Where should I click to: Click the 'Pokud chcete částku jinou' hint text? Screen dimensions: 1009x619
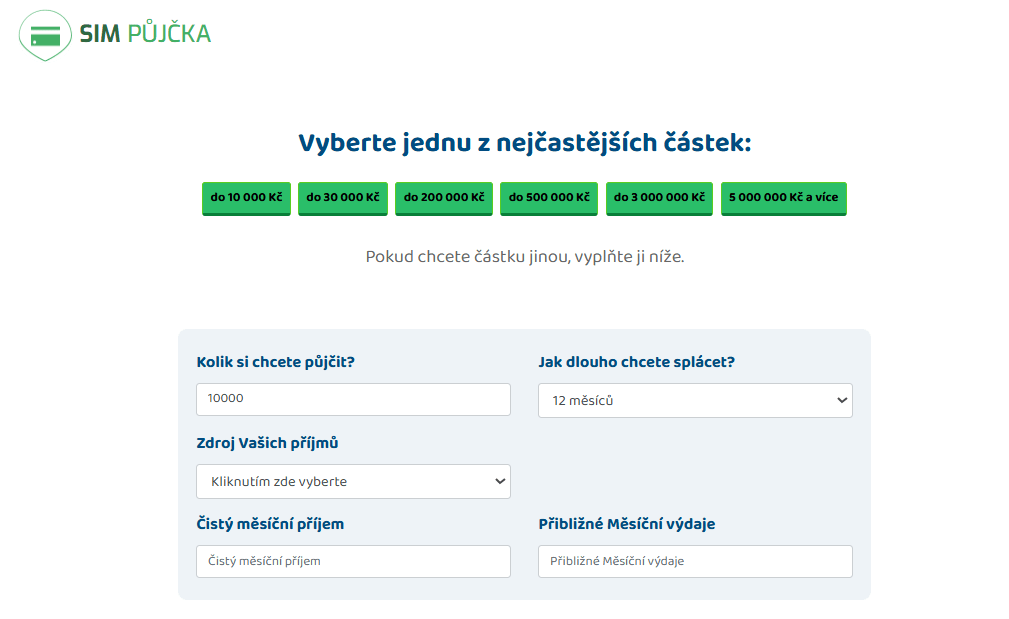pos(524,257)
